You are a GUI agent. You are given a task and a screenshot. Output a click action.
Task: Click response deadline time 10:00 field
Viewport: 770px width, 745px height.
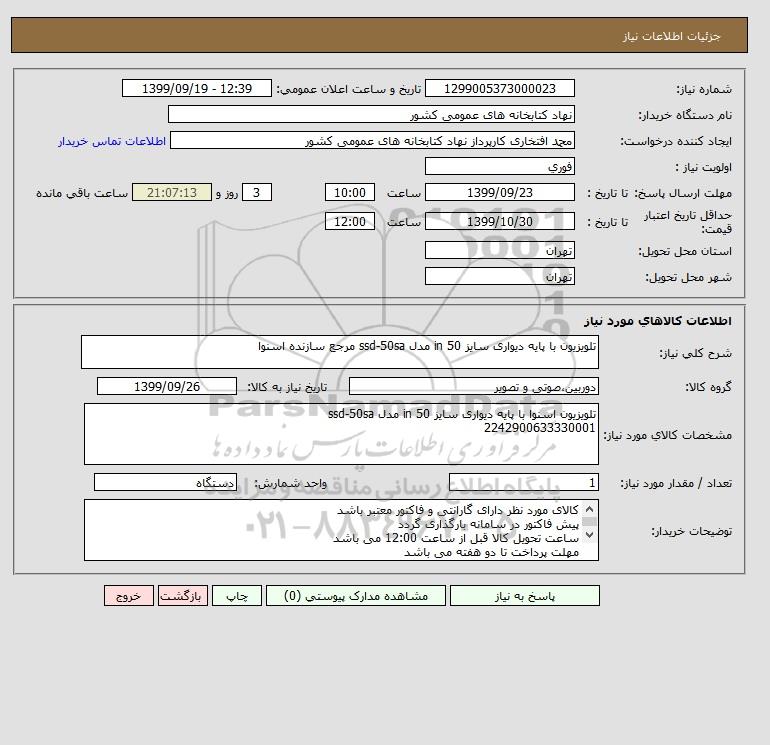[x=350, y=193]
